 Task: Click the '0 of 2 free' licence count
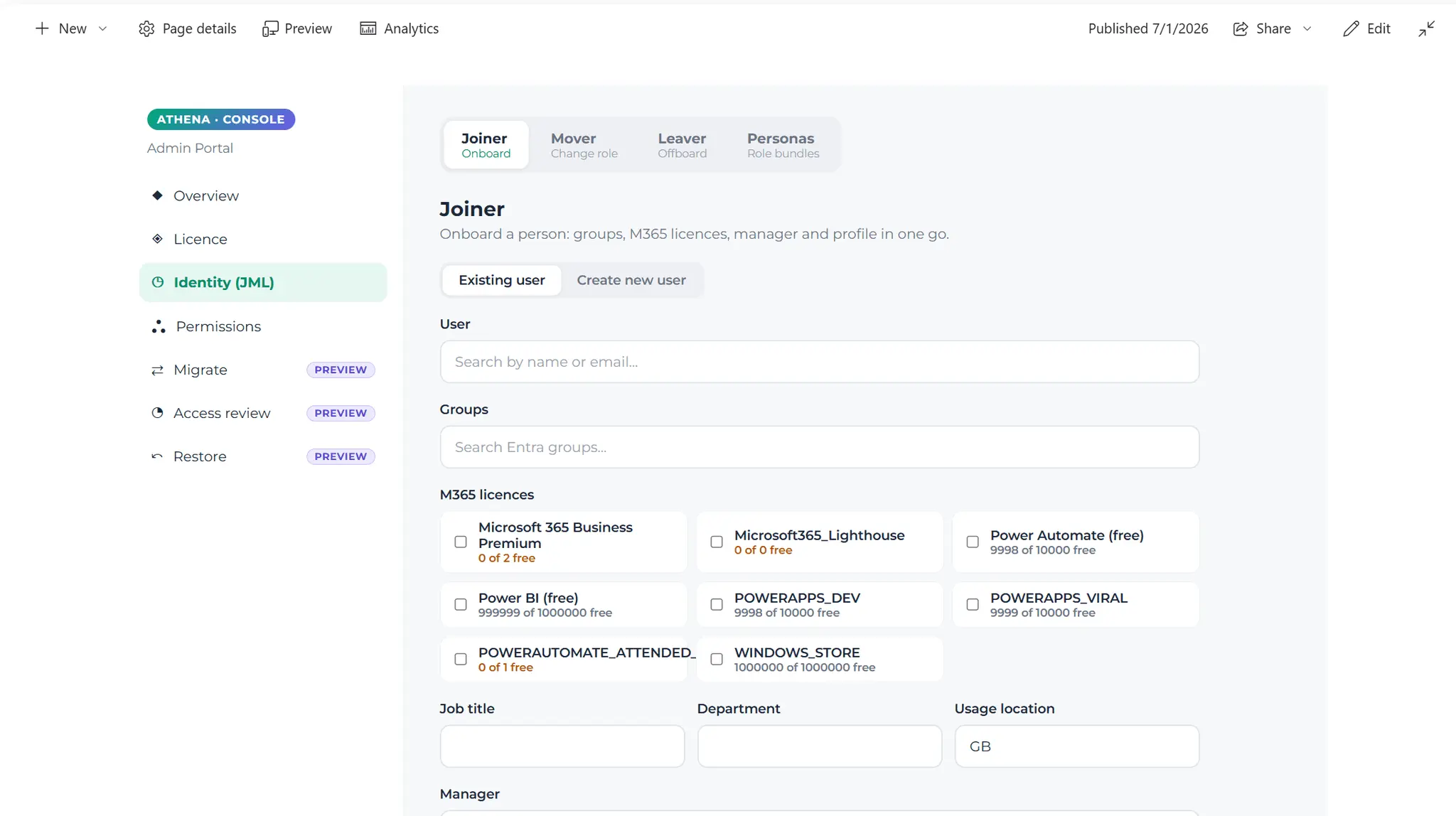coord(507,559)
